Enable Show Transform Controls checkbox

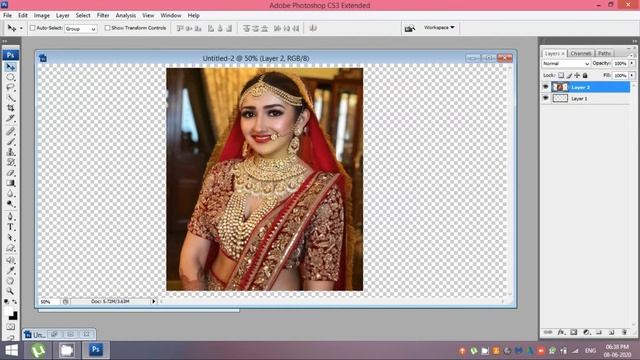coord(107,28)
